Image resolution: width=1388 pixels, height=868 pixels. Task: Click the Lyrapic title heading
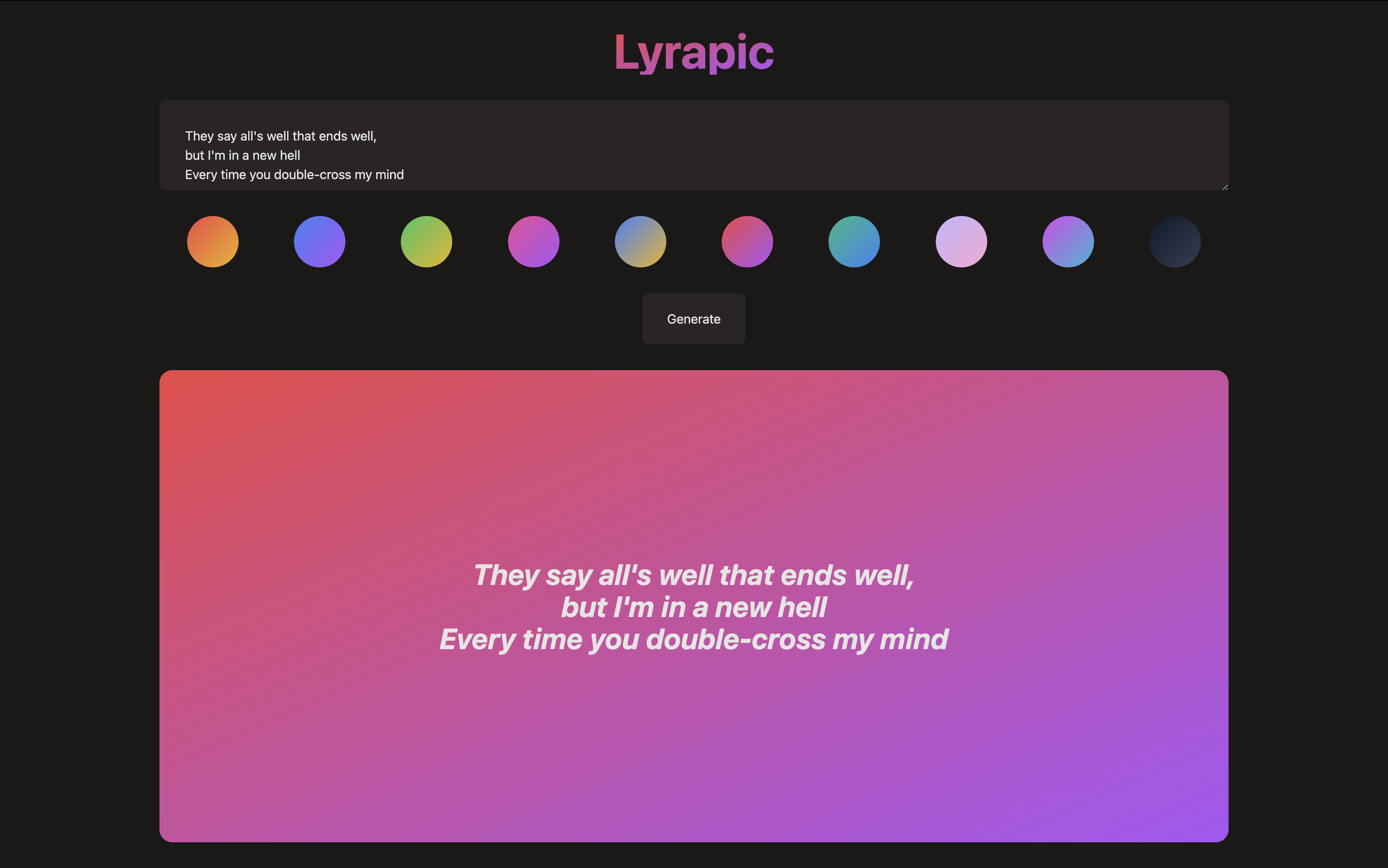694,52
